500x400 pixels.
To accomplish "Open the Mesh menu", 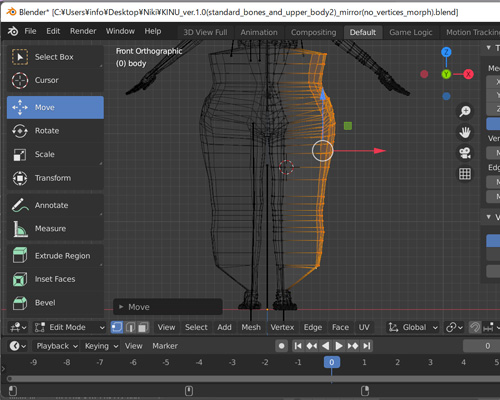I will (x=251, y=327).
